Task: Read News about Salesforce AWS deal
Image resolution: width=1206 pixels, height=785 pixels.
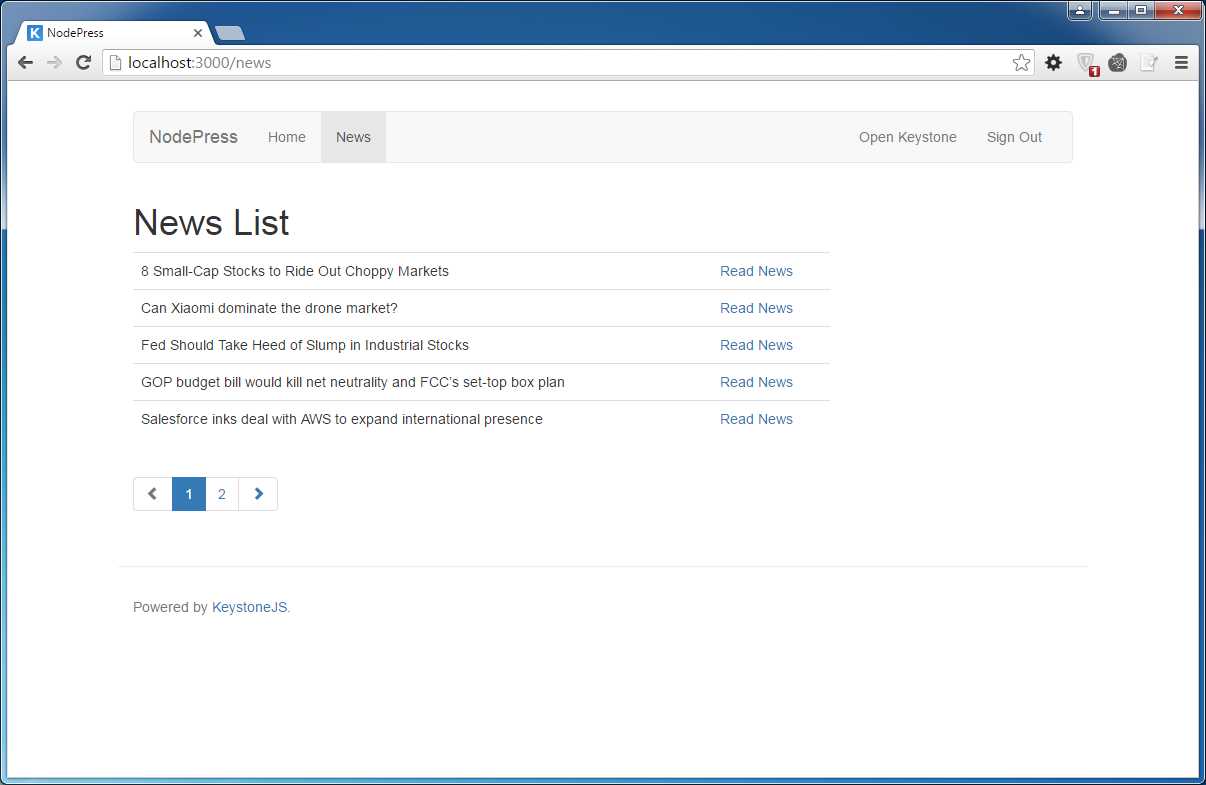Action: pyautogui.click(x=756, y=419)
